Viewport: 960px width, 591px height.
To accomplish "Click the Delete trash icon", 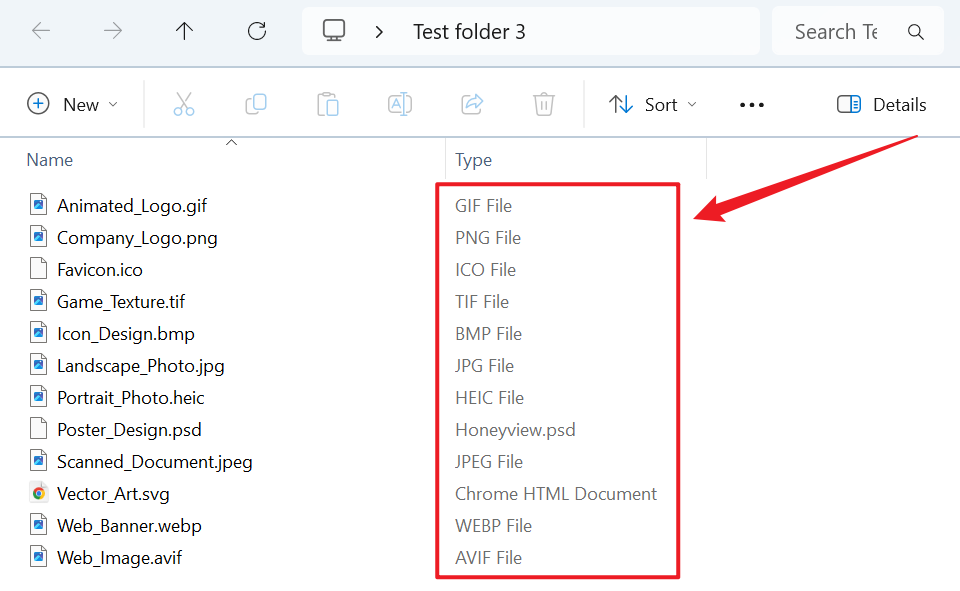I will coord(544,104).
